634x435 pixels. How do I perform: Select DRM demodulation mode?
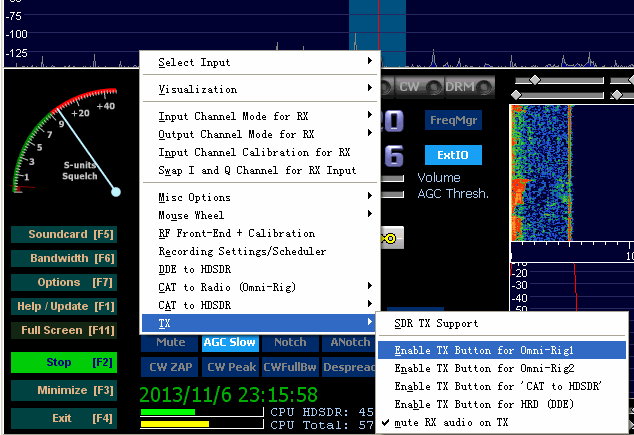tap(469, 87)
